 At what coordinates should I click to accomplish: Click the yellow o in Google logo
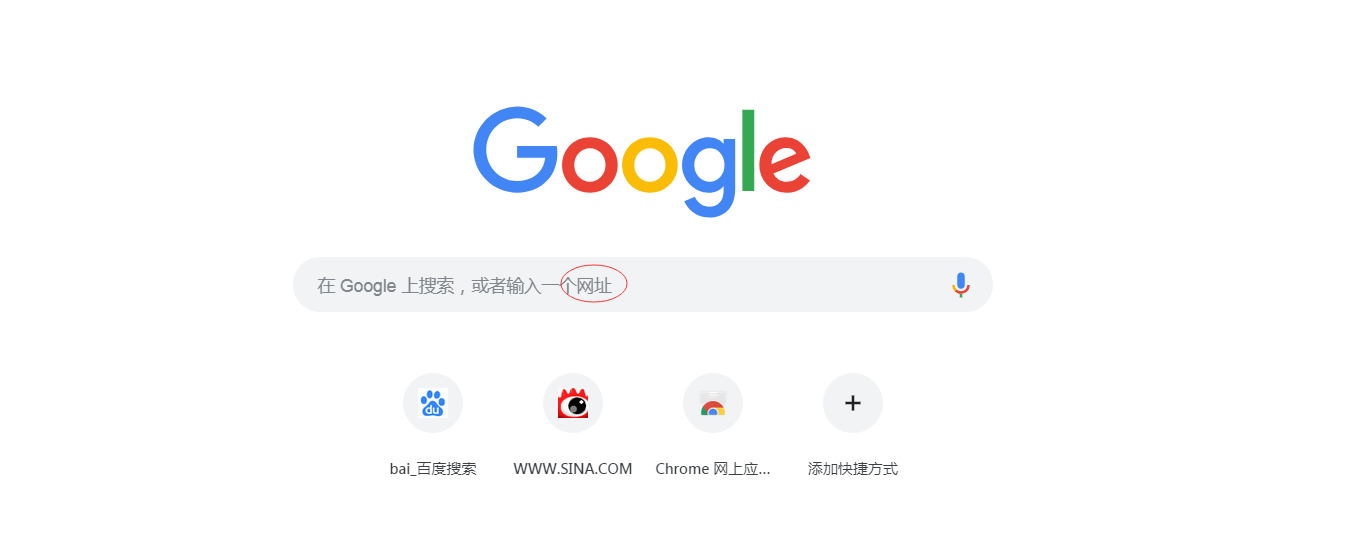(x=651, y=164)
